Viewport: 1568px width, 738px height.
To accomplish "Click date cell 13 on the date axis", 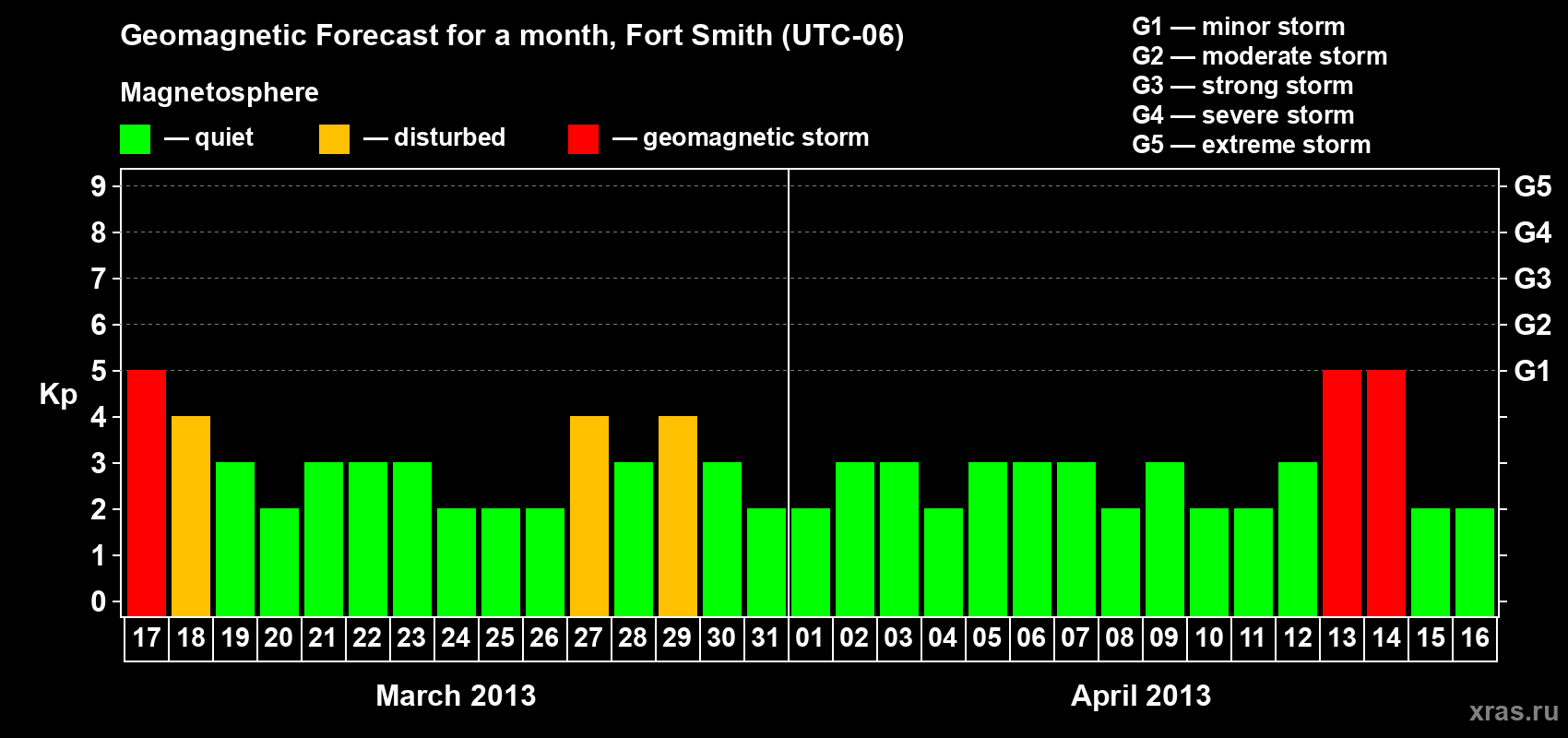I will (1342, 638).
